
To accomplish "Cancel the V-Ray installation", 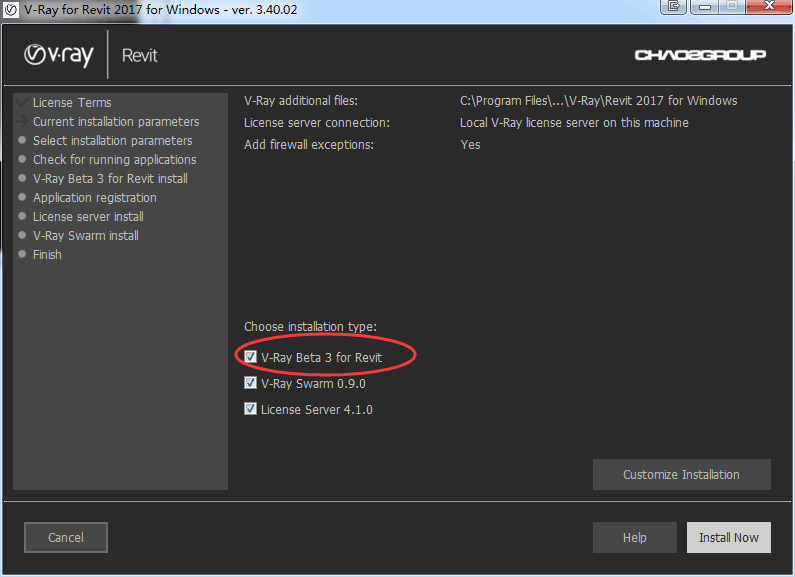I will [x=66, y=538].
